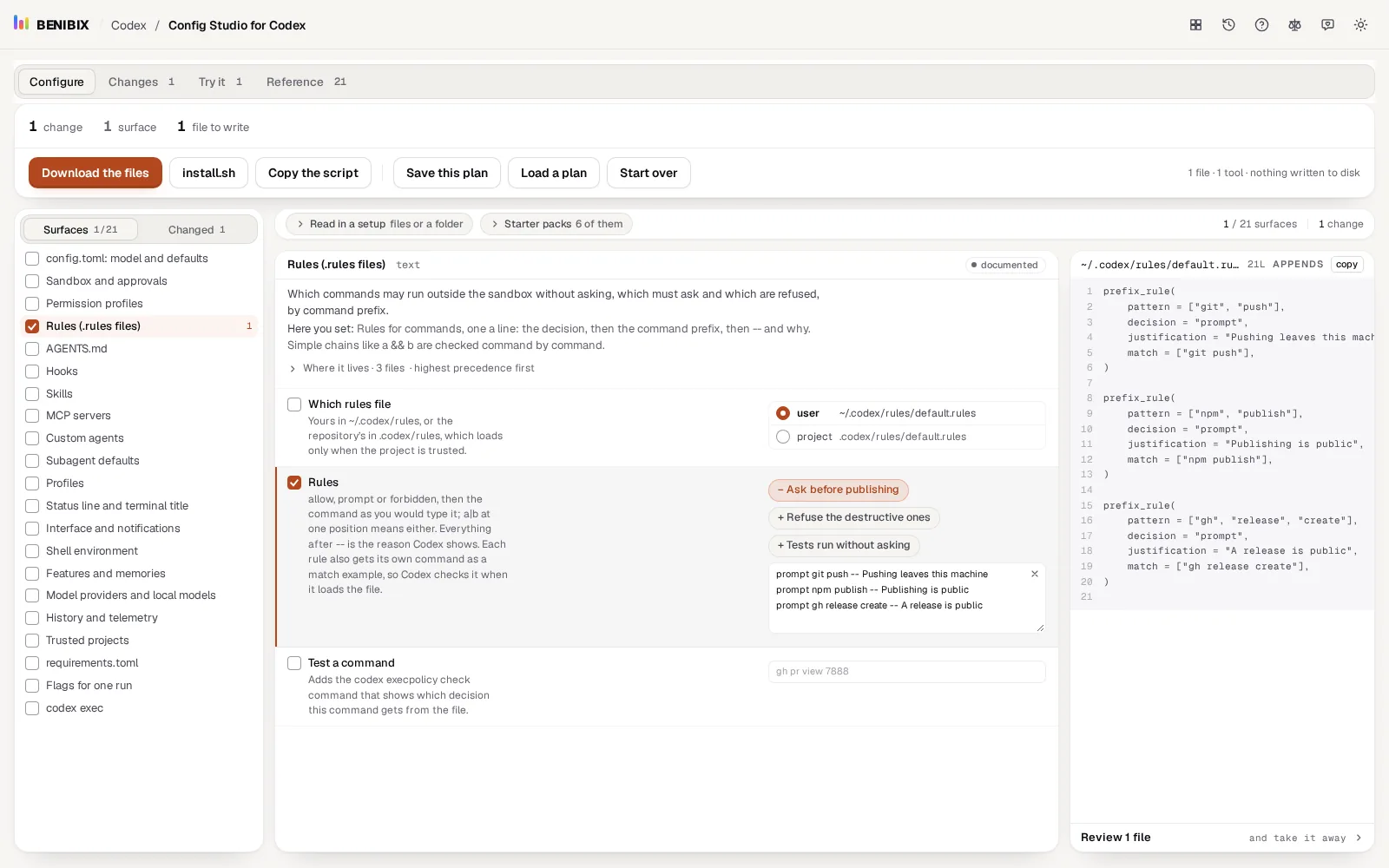The width and height of the screenshot is (1389, 868).
Task: Click the help question mark icon
Action: point(1261,25)
